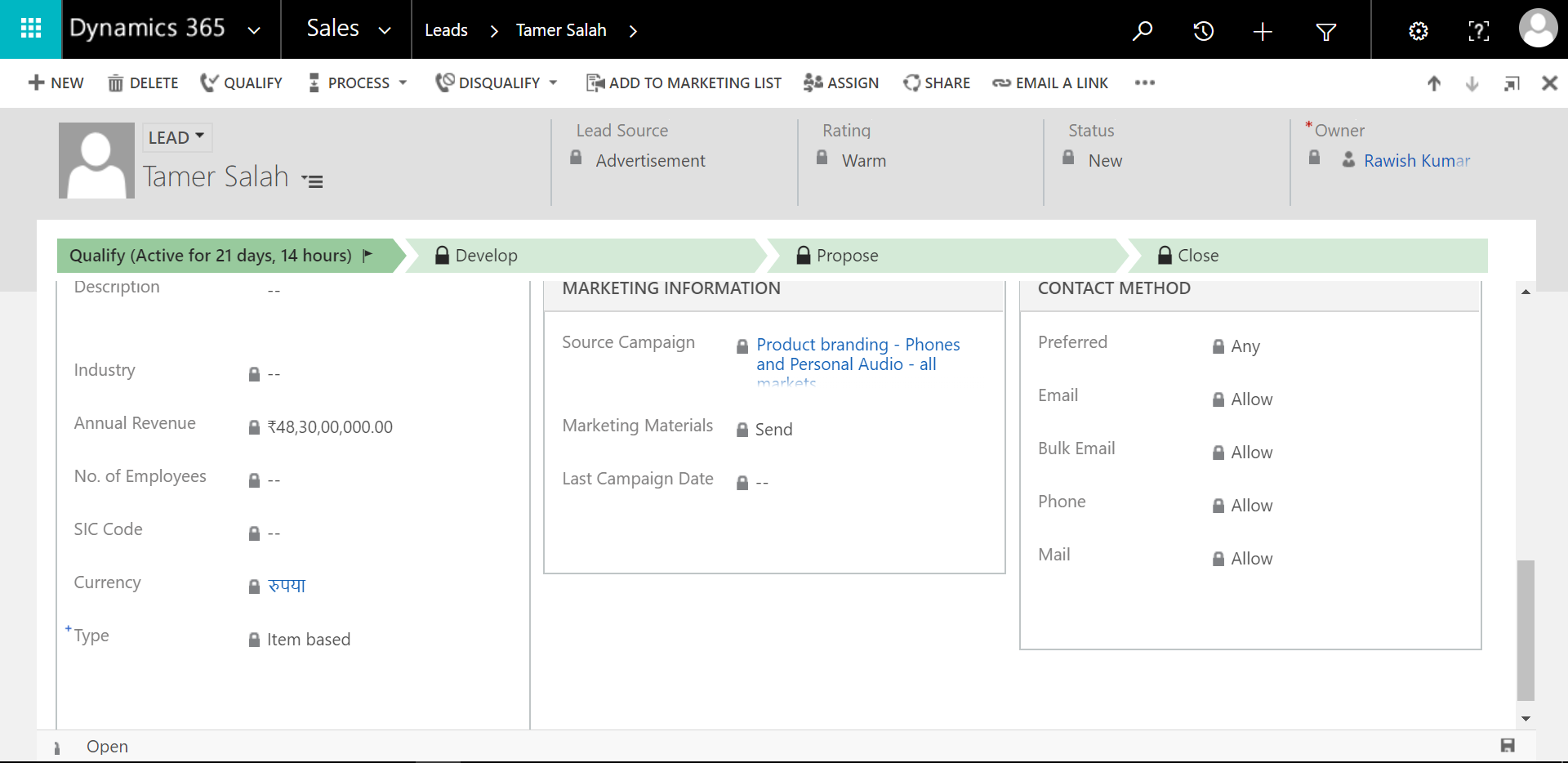Screen dimensions: 1568x763
Task: Click the vertical scrollbar thumb
Action: pyautogui.click(x=1526, y=629)
